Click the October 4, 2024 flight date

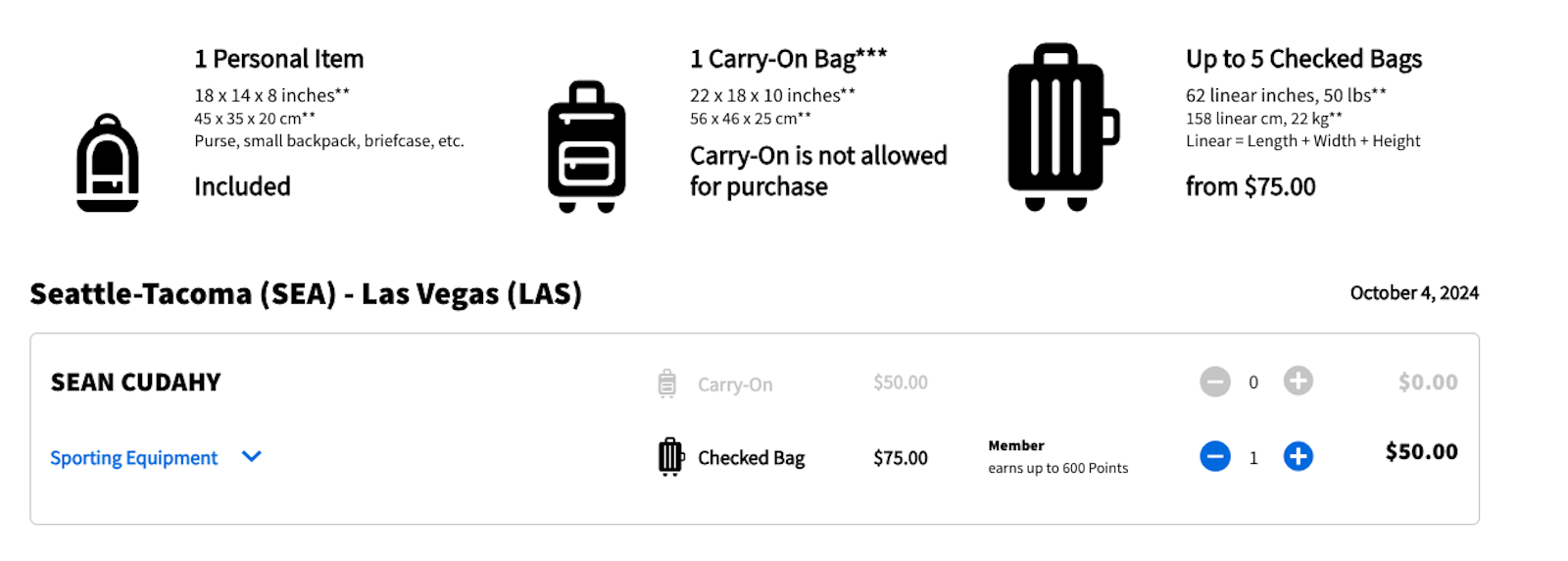(x=1413, y=293)
